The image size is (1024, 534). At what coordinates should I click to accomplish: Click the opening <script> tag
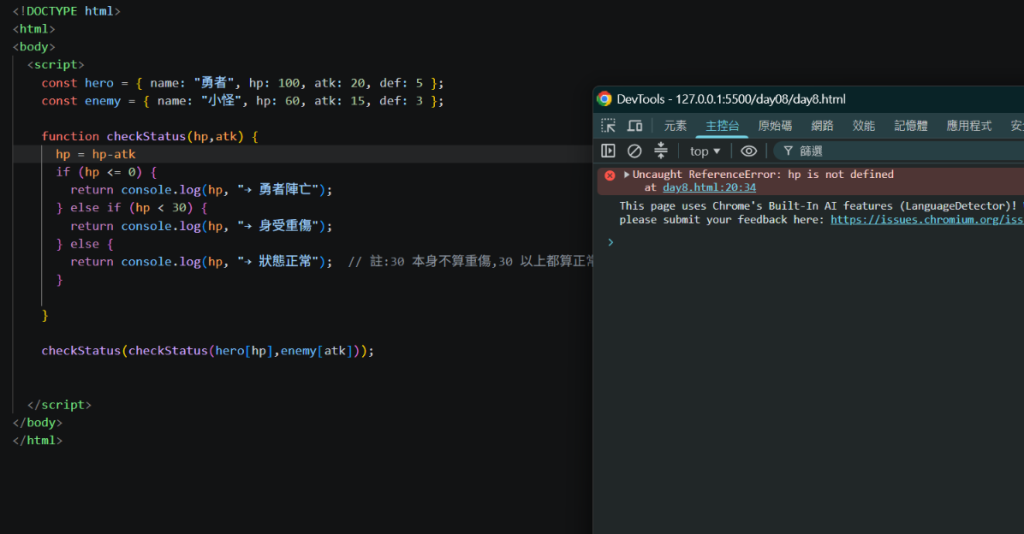coord(56,65)
